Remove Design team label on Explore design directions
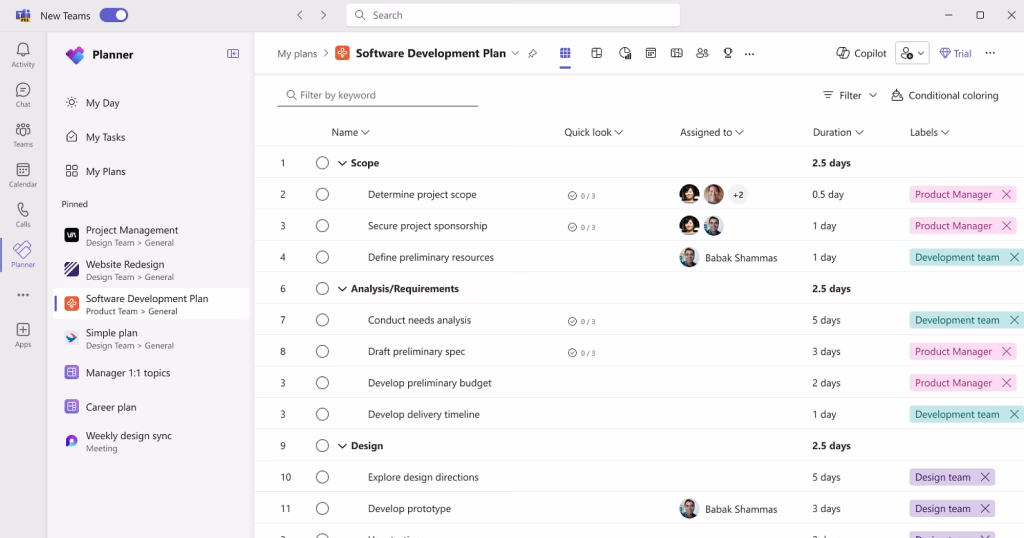This screenshot has width=1024, height=538. click(x=985, y=477)
